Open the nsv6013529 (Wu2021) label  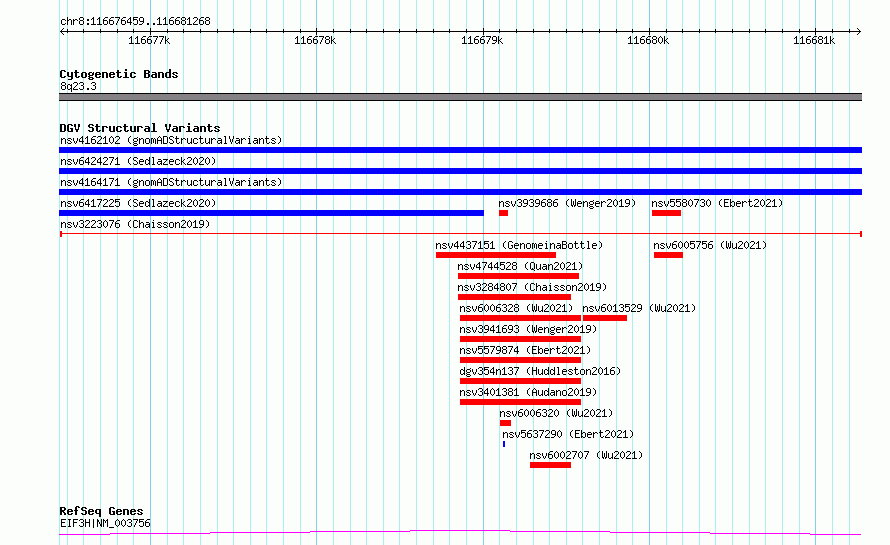point(639,308)
